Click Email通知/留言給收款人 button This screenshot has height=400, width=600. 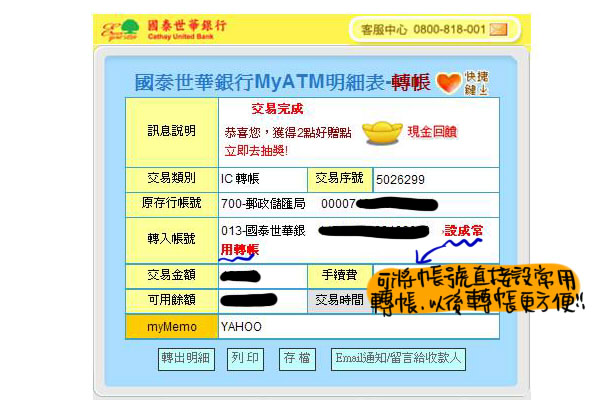[x=398, y=359]
